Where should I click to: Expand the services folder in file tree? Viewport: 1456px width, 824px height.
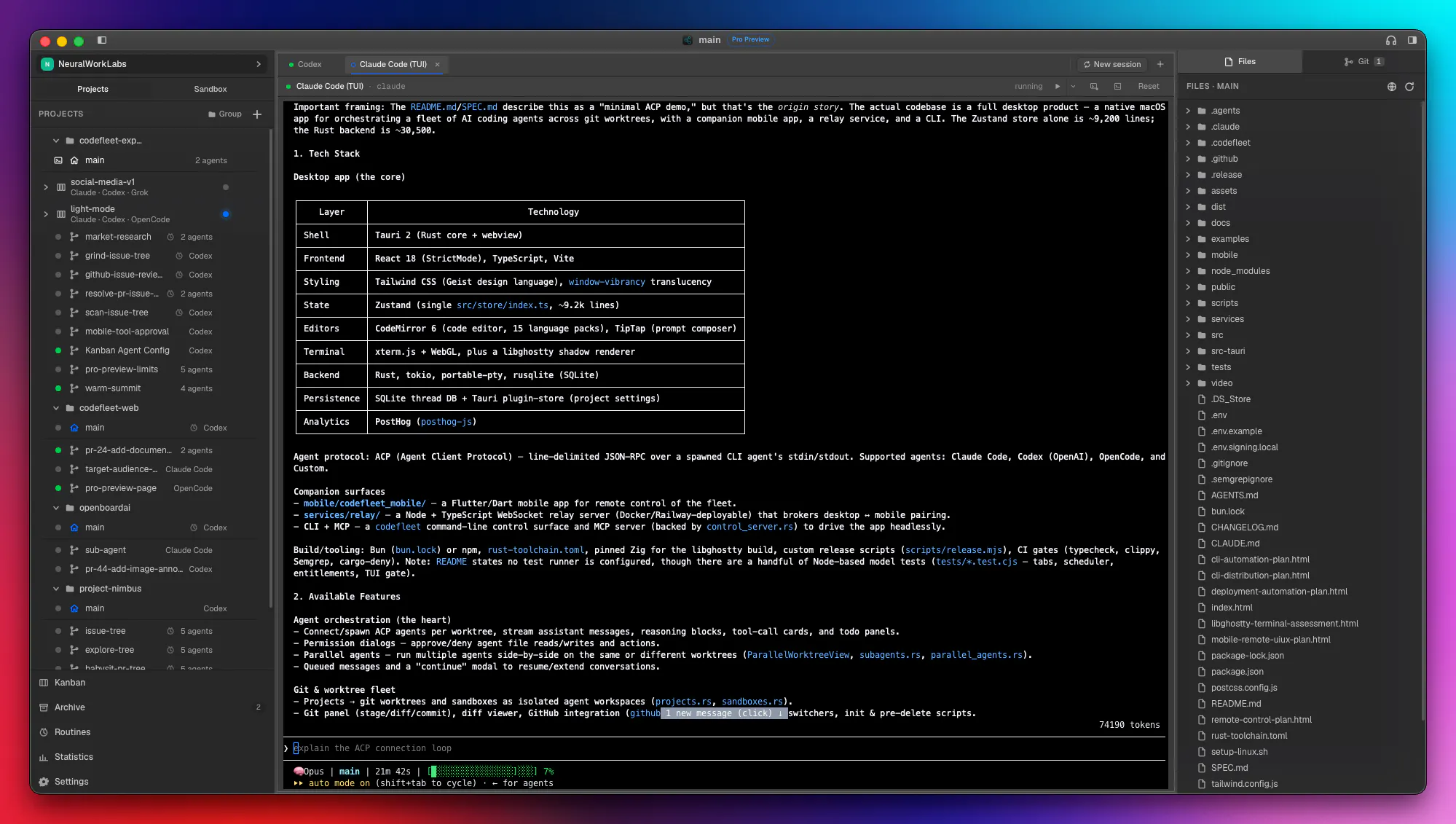point(1188,319)
